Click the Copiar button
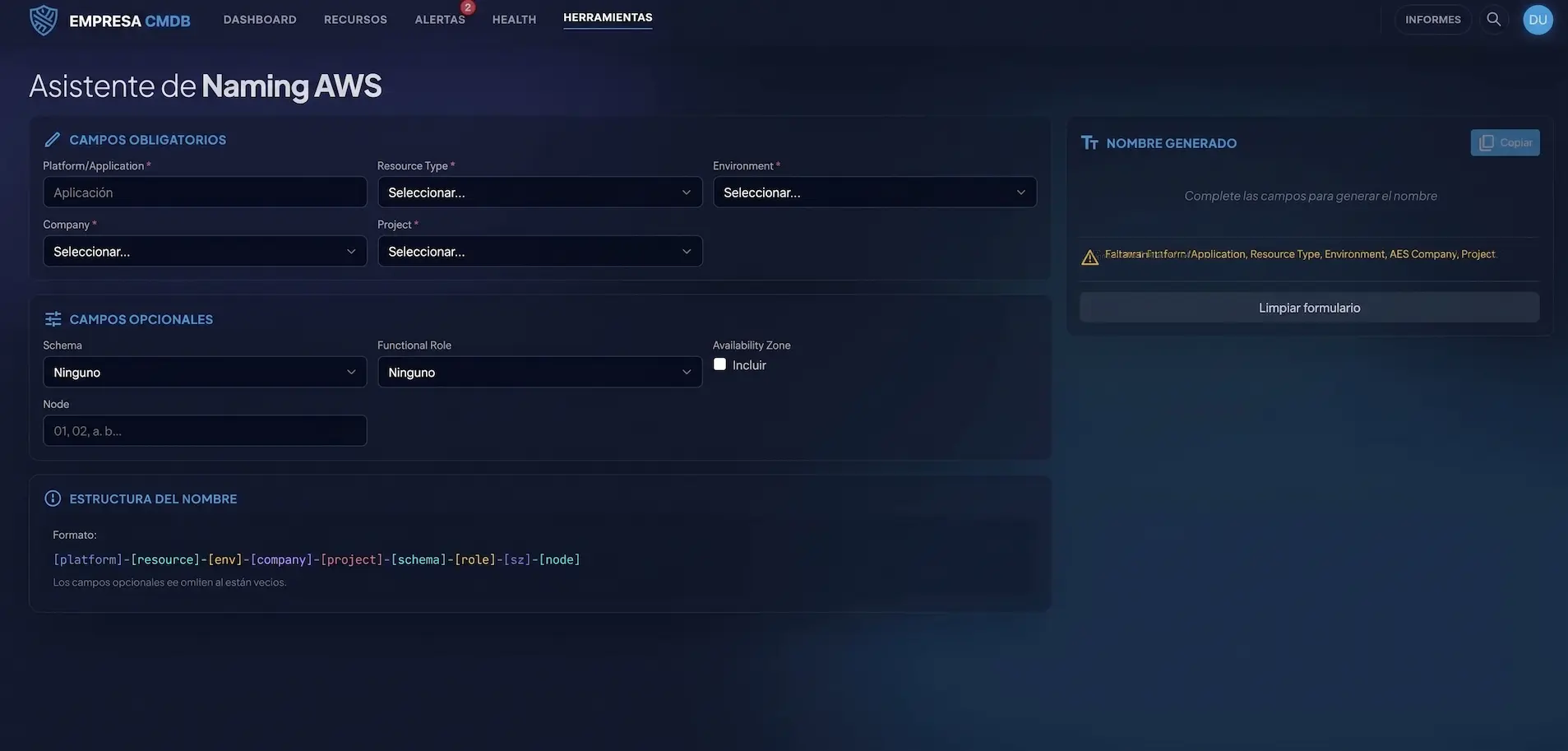 (x=1505, y=142)
